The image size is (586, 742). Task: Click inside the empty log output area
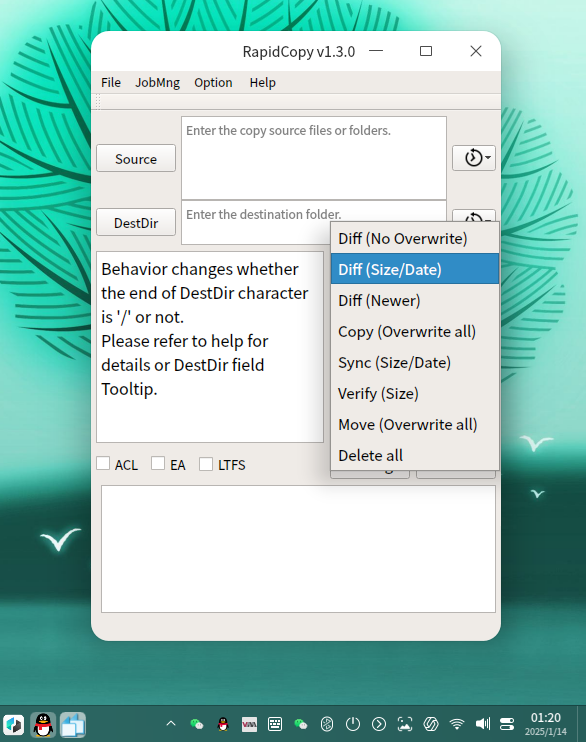pos(298,549)
